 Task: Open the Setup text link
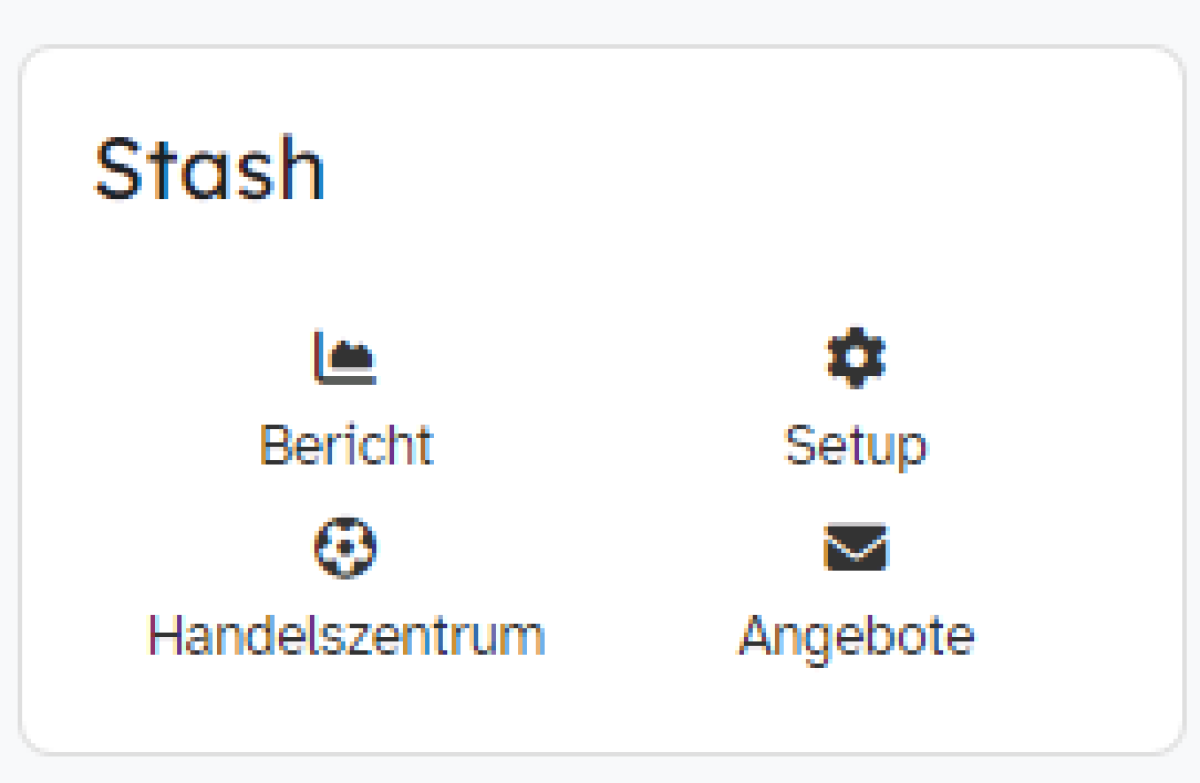tap(856, 446)
